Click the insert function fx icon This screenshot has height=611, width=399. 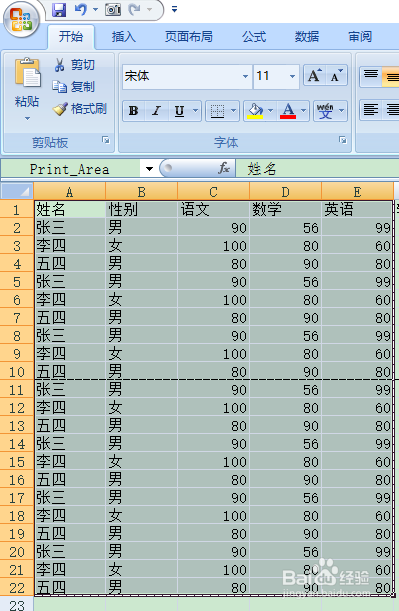[x=224, y=169]
